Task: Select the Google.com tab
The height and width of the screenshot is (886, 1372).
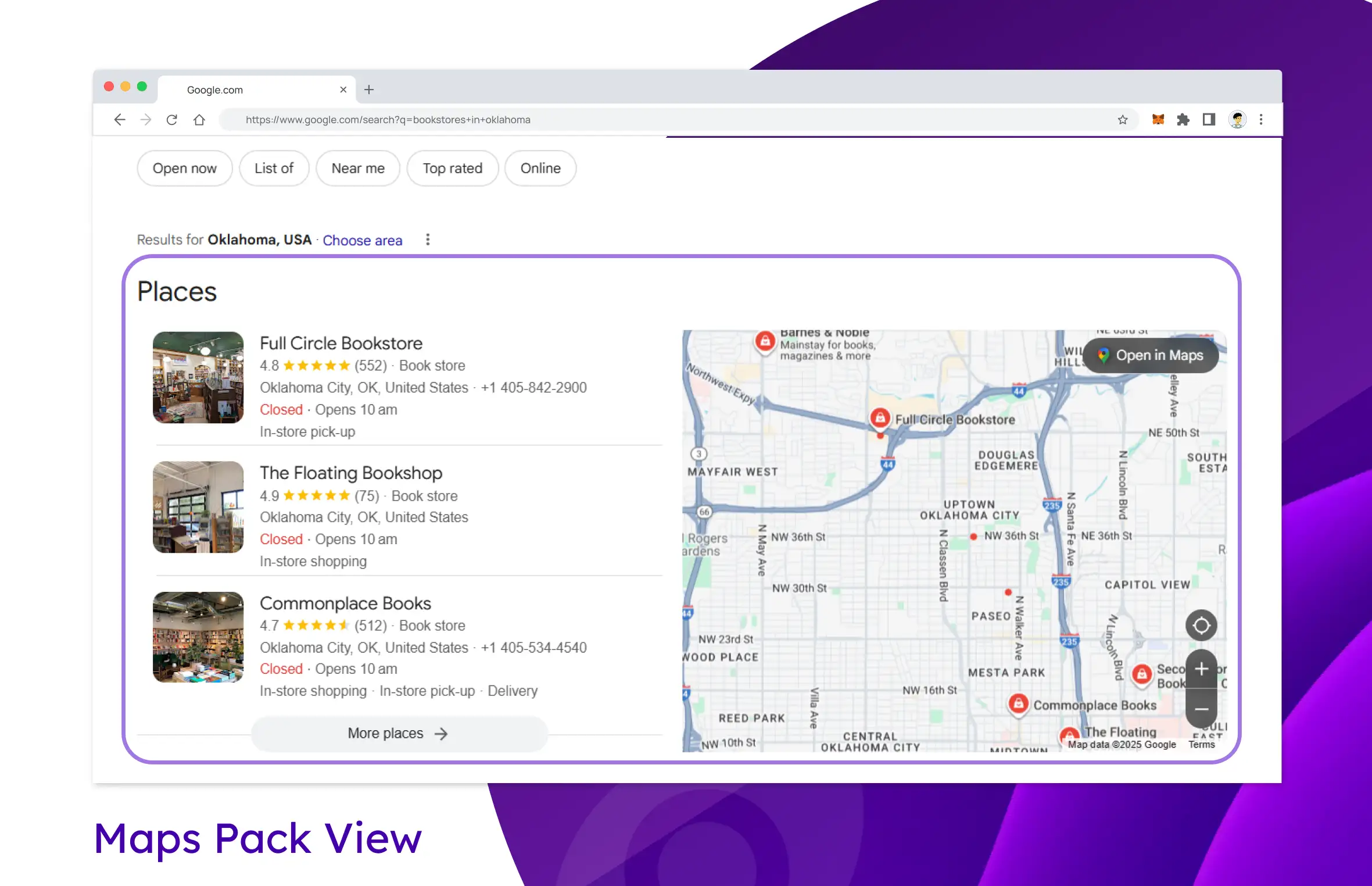Action: pos(257,90)
